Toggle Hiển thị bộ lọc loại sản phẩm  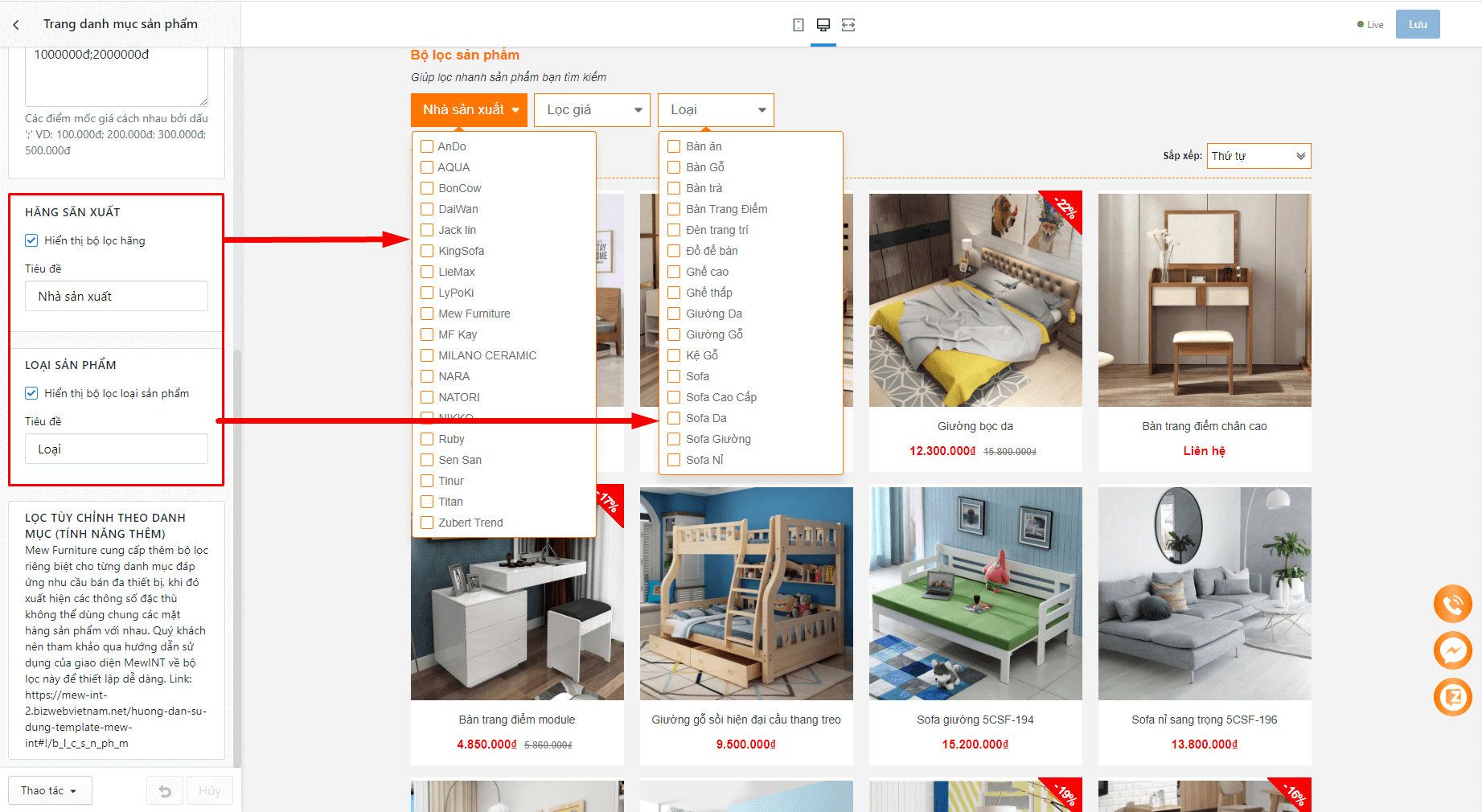(x=31, y=393)
